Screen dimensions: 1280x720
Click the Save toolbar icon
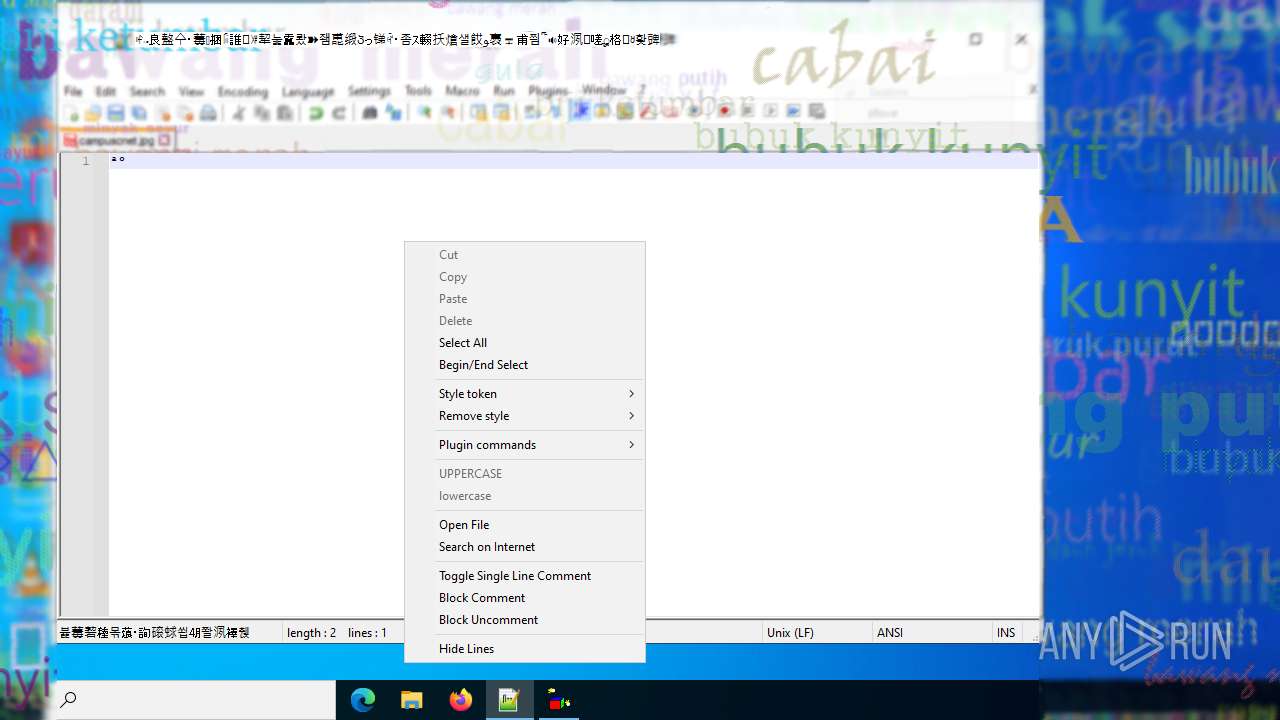point(115,113)
